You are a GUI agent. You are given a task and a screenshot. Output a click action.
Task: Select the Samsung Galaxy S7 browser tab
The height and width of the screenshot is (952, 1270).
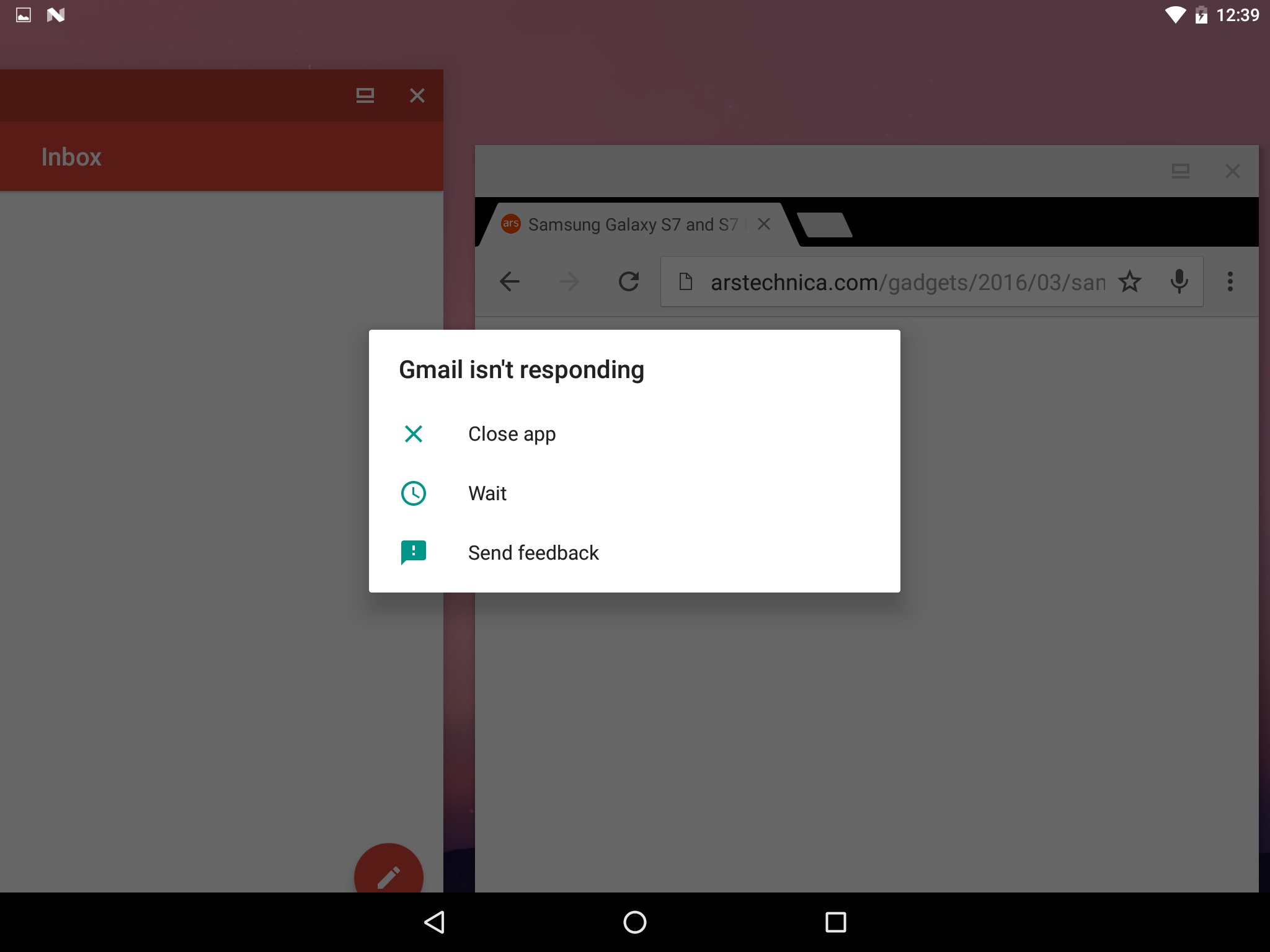pos(633,224)
